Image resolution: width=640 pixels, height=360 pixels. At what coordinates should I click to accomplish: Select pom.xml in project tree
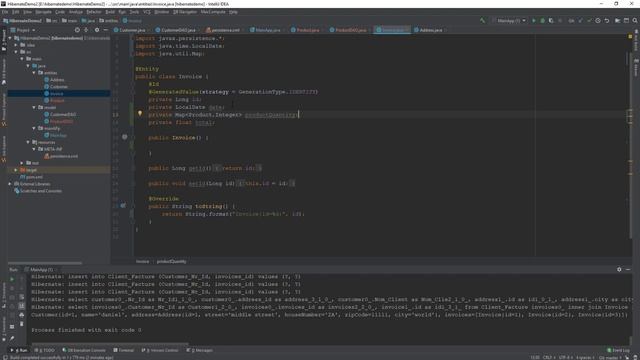pyautogui.click(x=31, y=177)
